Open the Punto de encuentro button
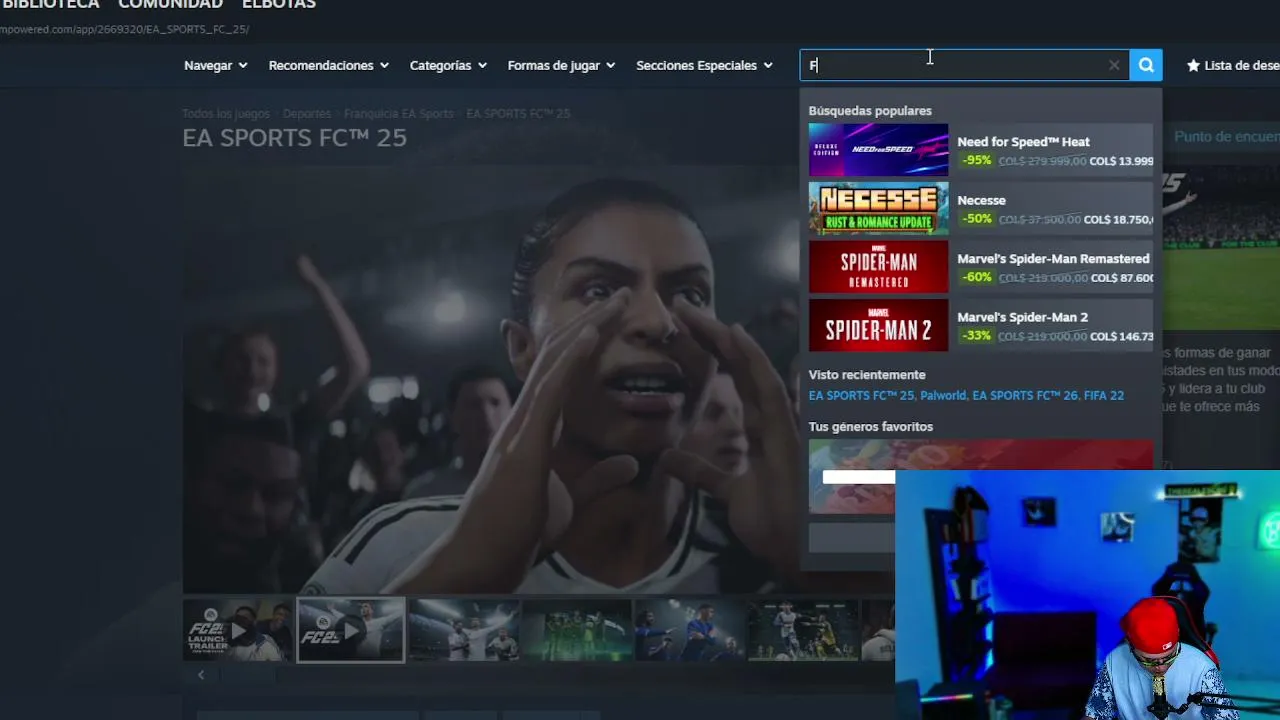 1227,136
